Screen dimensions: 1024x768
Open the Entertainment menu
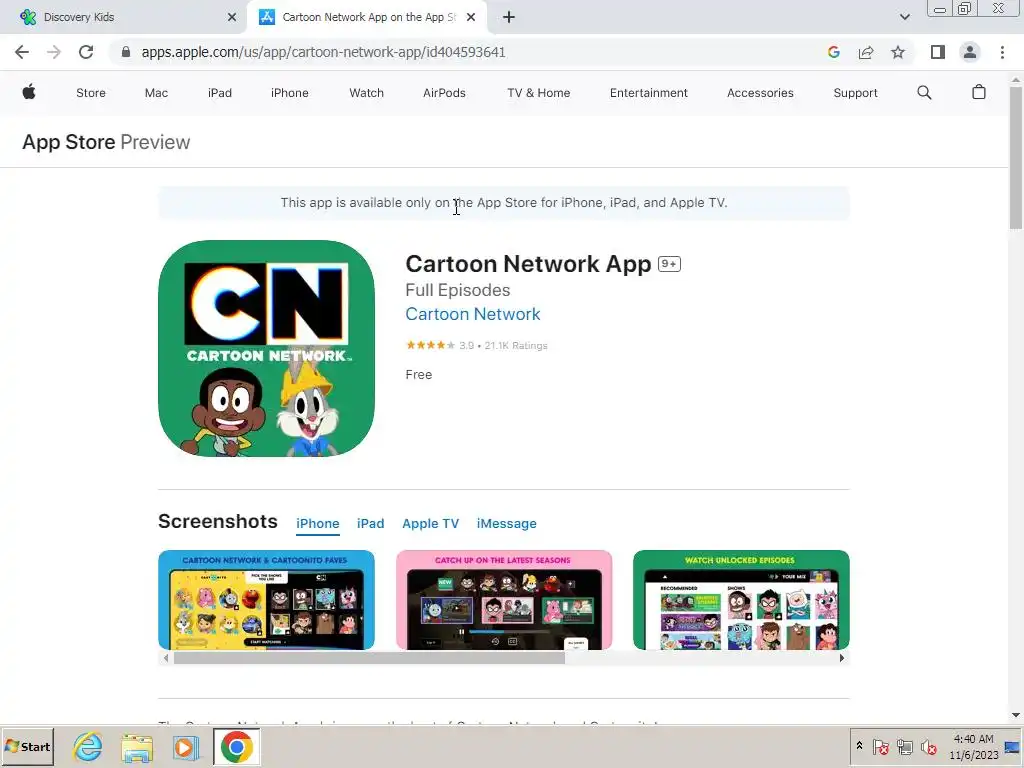(x=648, y=93)
